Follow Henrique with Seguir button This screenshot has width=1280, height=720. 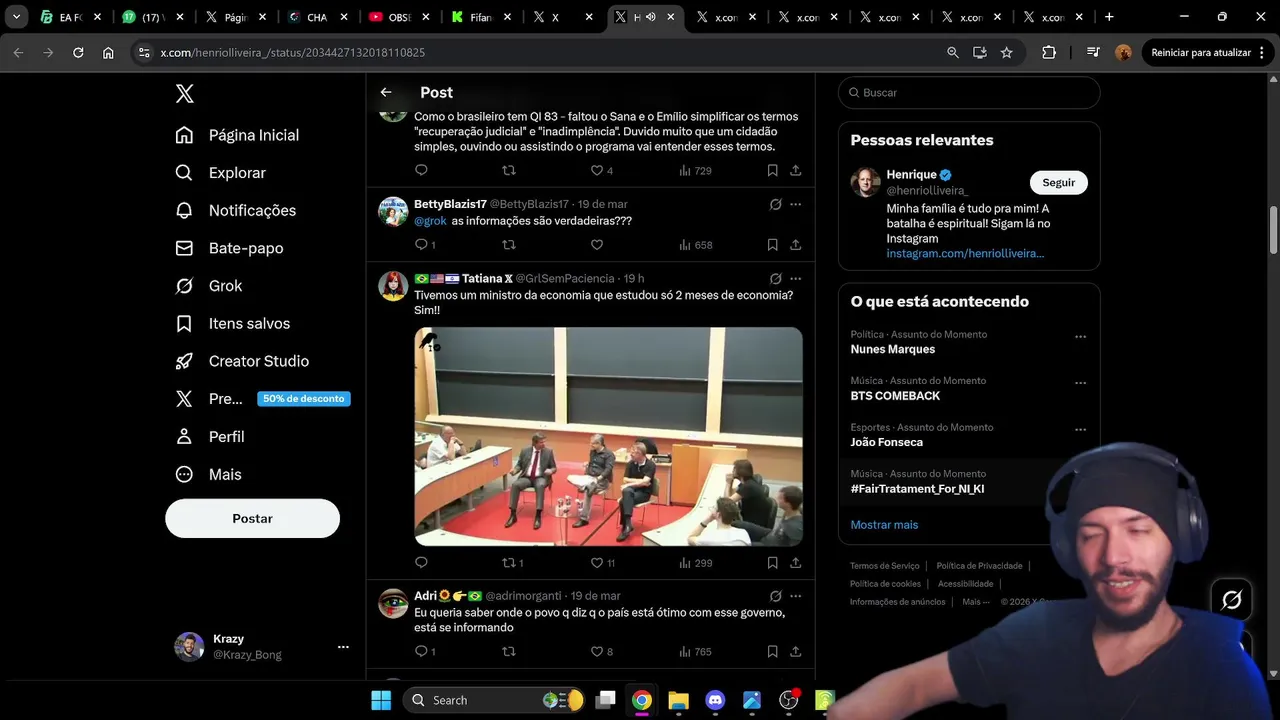click(x=1058, y=183)
